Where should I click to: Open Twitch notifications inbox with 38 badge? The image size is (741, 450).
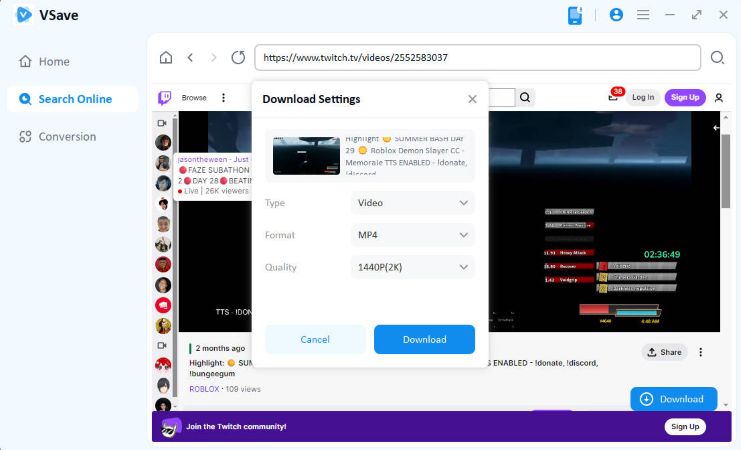[613, 96]
